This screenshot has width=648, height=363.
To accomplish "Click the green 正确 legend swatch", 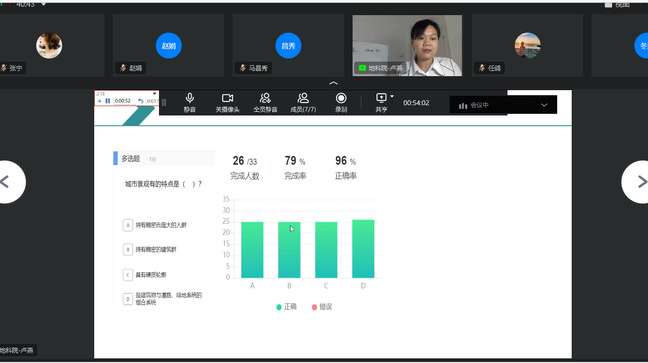I will tap(279, 307).
